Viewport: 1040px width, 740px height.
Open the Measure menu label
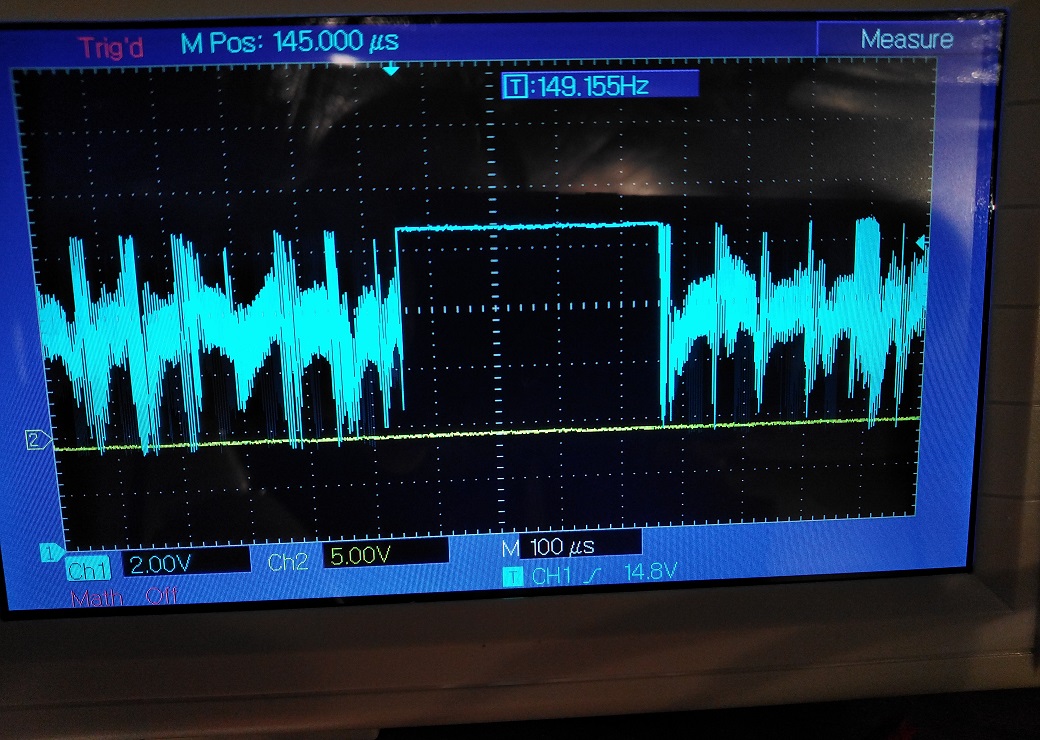(907, 39)
